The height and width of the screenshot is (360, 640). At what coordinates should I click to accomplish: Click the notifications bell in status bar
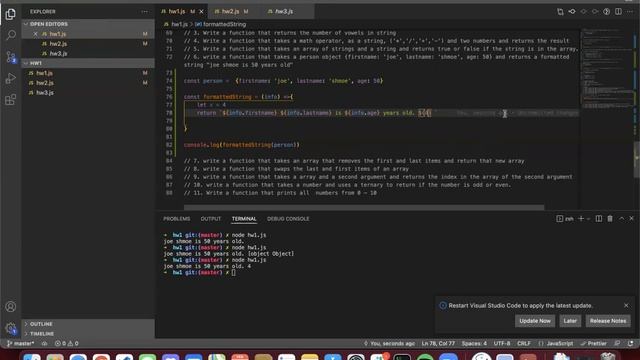click(x=631, y=344)
